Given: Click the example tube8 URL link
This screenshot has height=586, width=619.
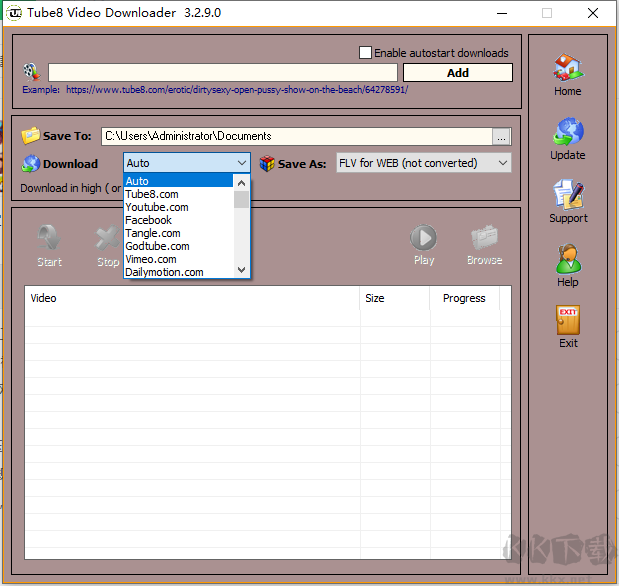Looking at the screenshot, I should coord(237,90).
